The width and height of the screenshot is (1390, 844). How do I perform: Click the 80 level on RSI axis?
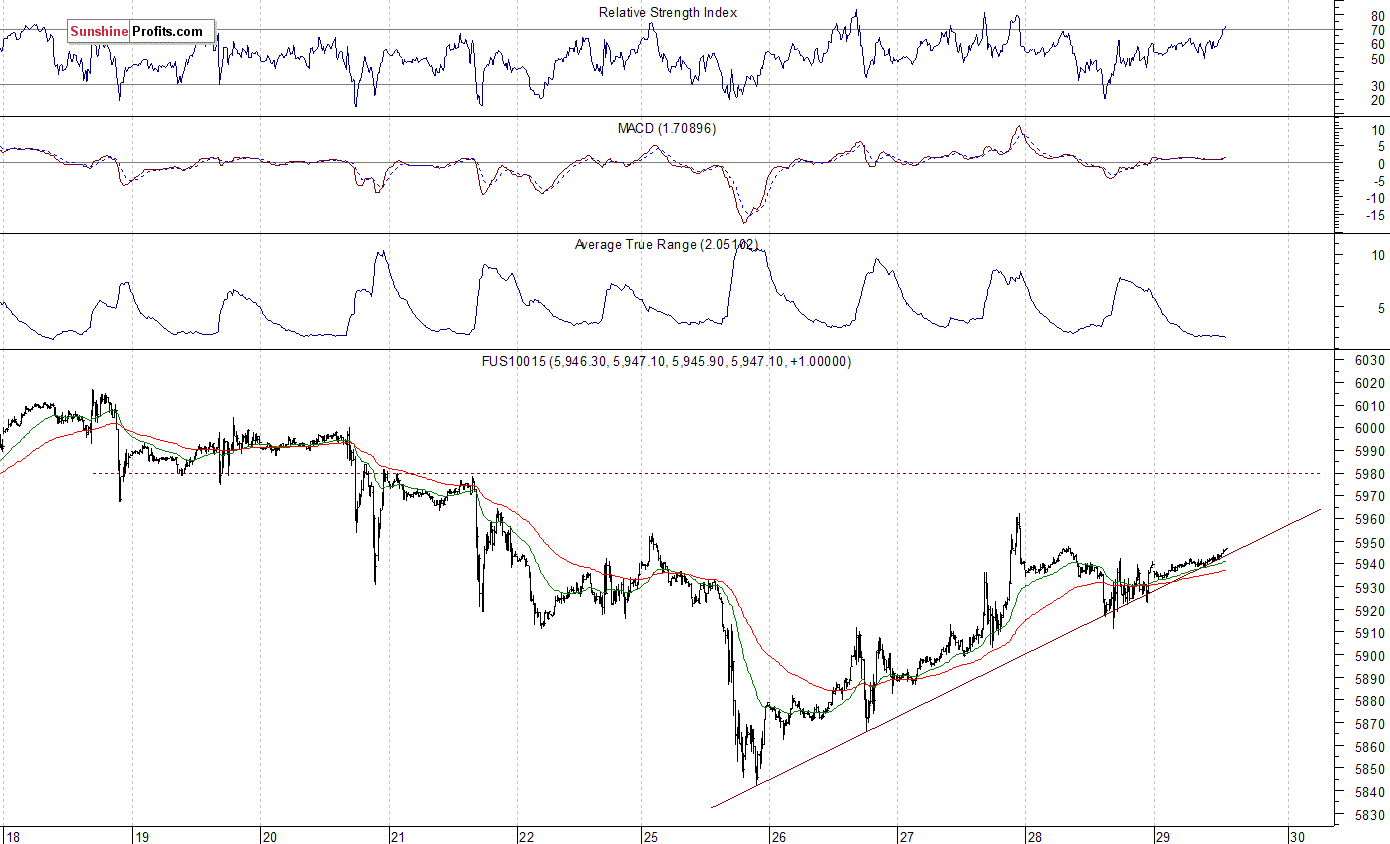(x=1377, y=16)
